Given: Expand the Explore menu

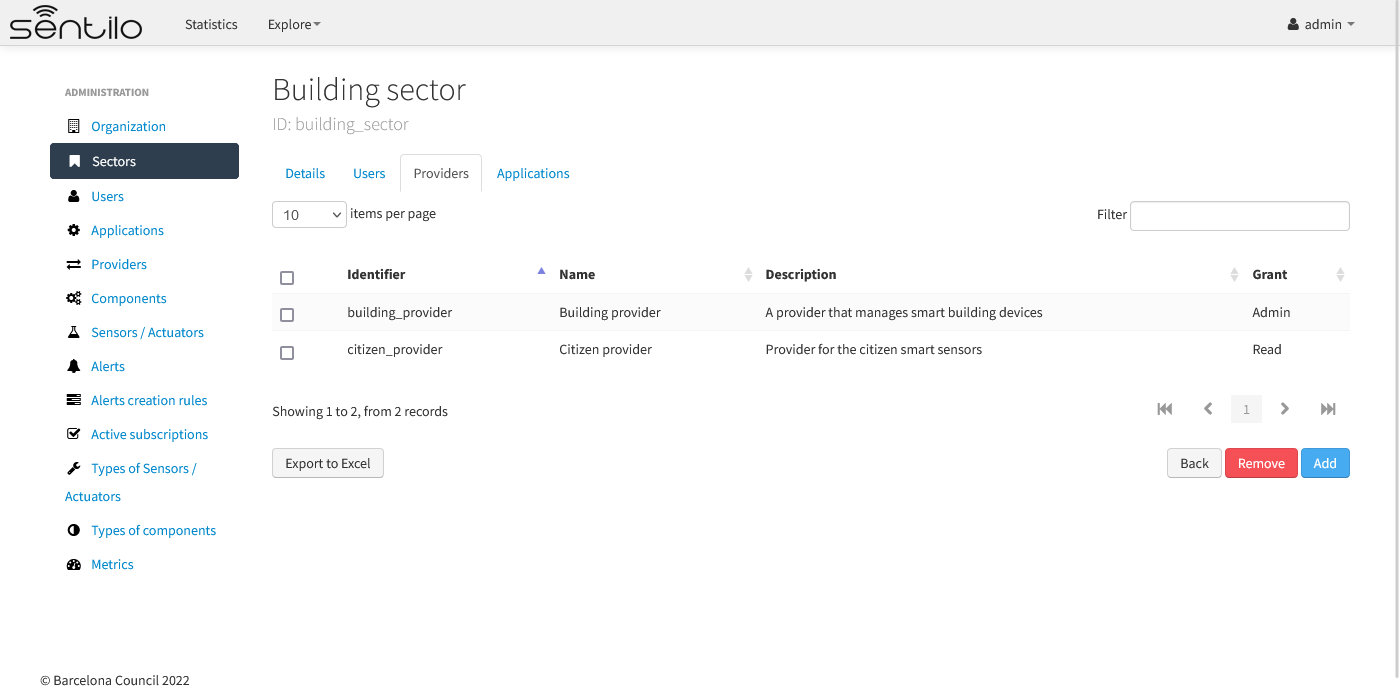Looking at the screenshot, I should [x=294, y=24].
